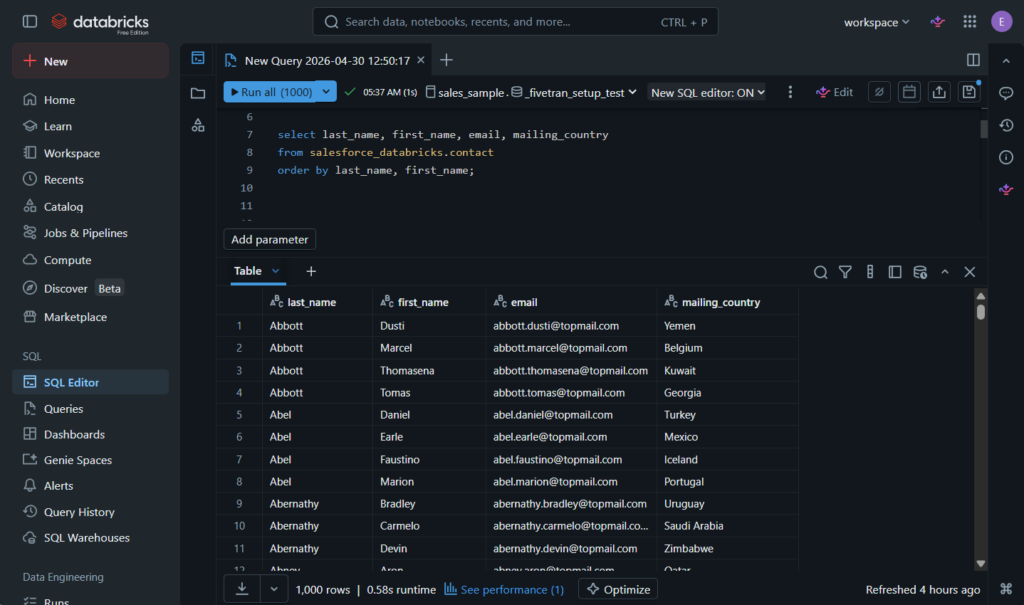
Task: Filter results with the funnel icon
Action: point(845,272)
